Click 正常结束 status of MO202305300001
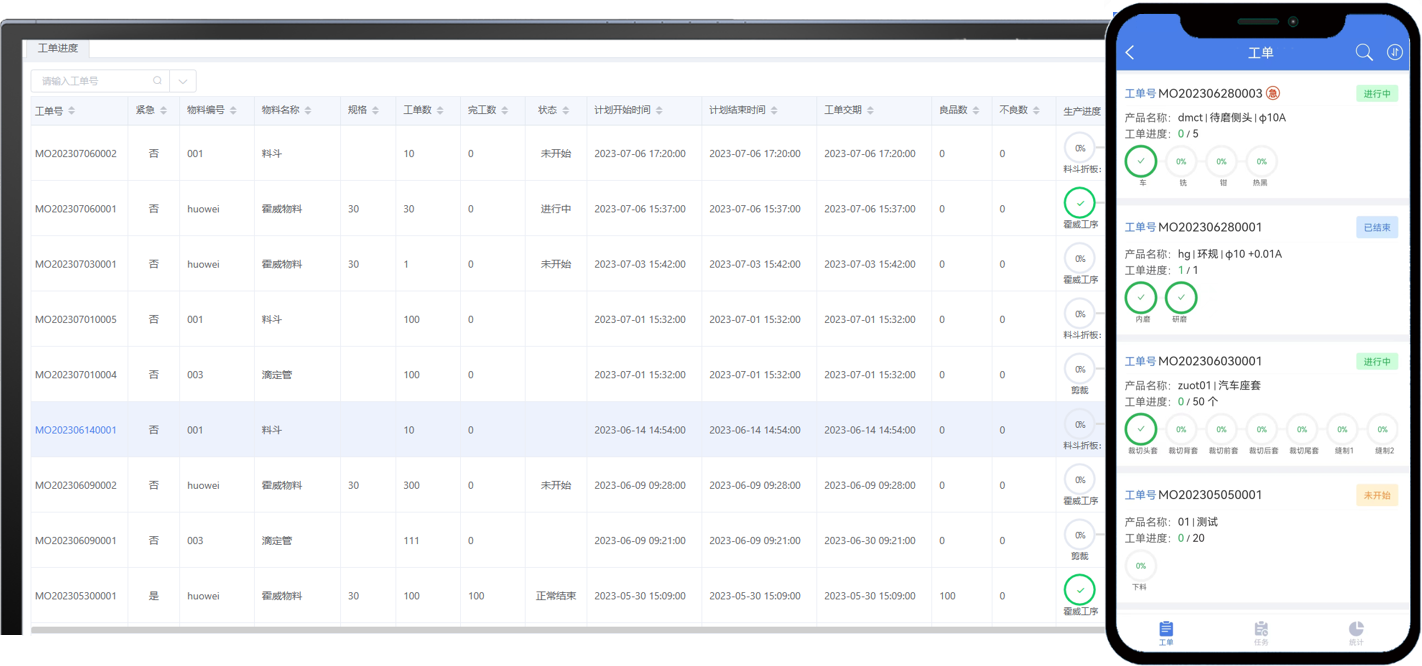 (556, 596)
